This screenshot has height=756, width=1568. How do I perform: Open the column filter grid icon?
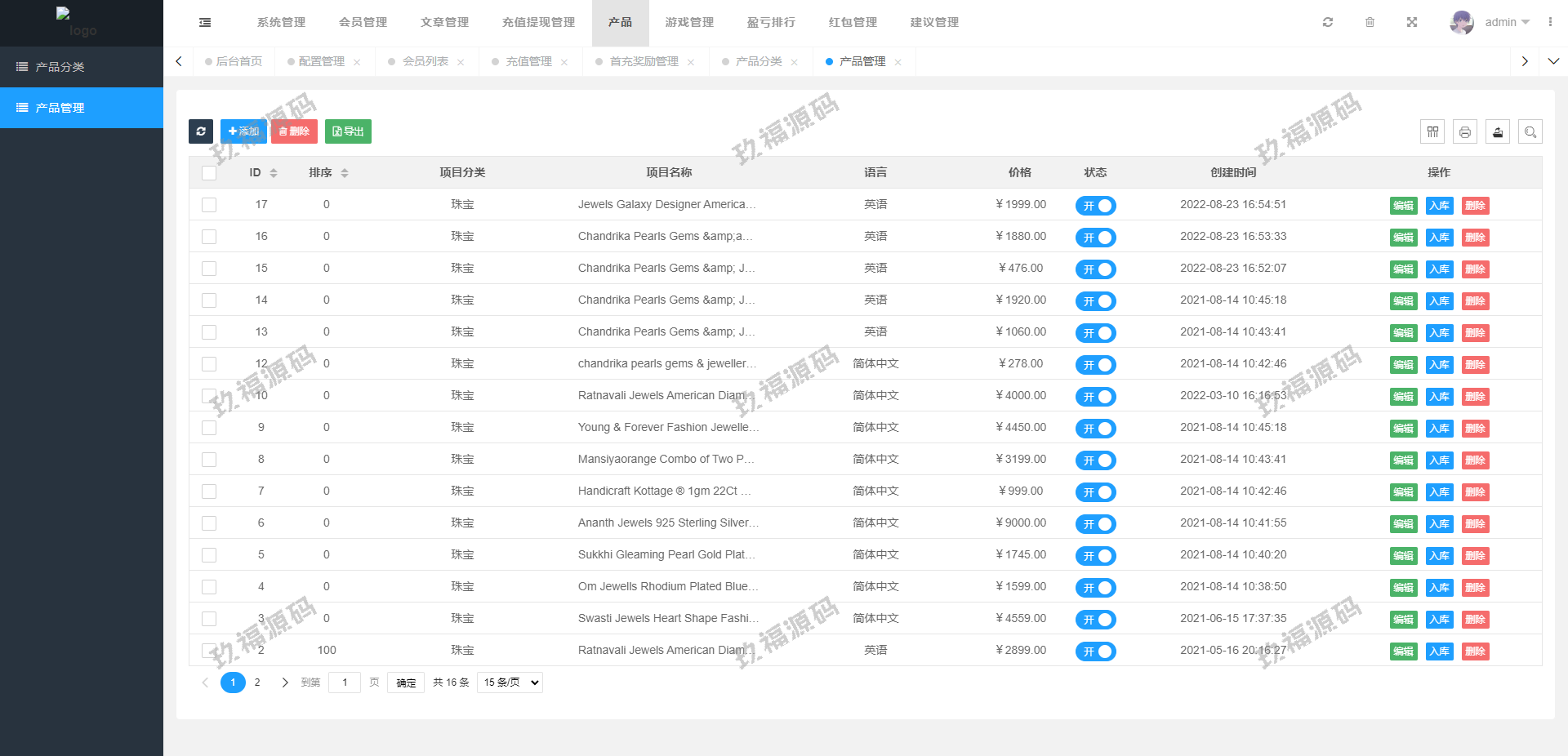pos(1432,132)
